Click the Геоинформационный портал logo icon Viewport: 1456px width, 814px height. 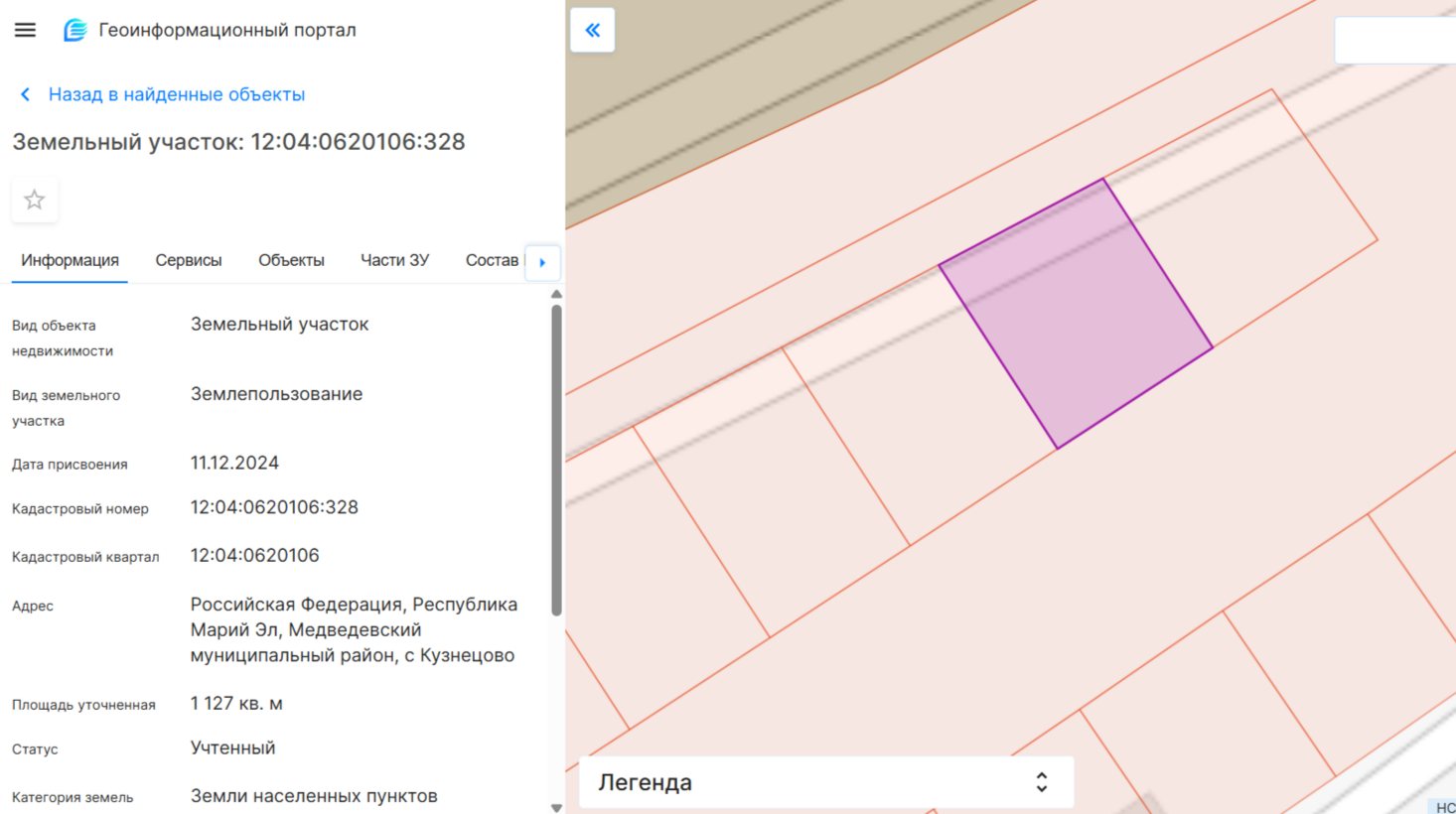click(74, 30)
